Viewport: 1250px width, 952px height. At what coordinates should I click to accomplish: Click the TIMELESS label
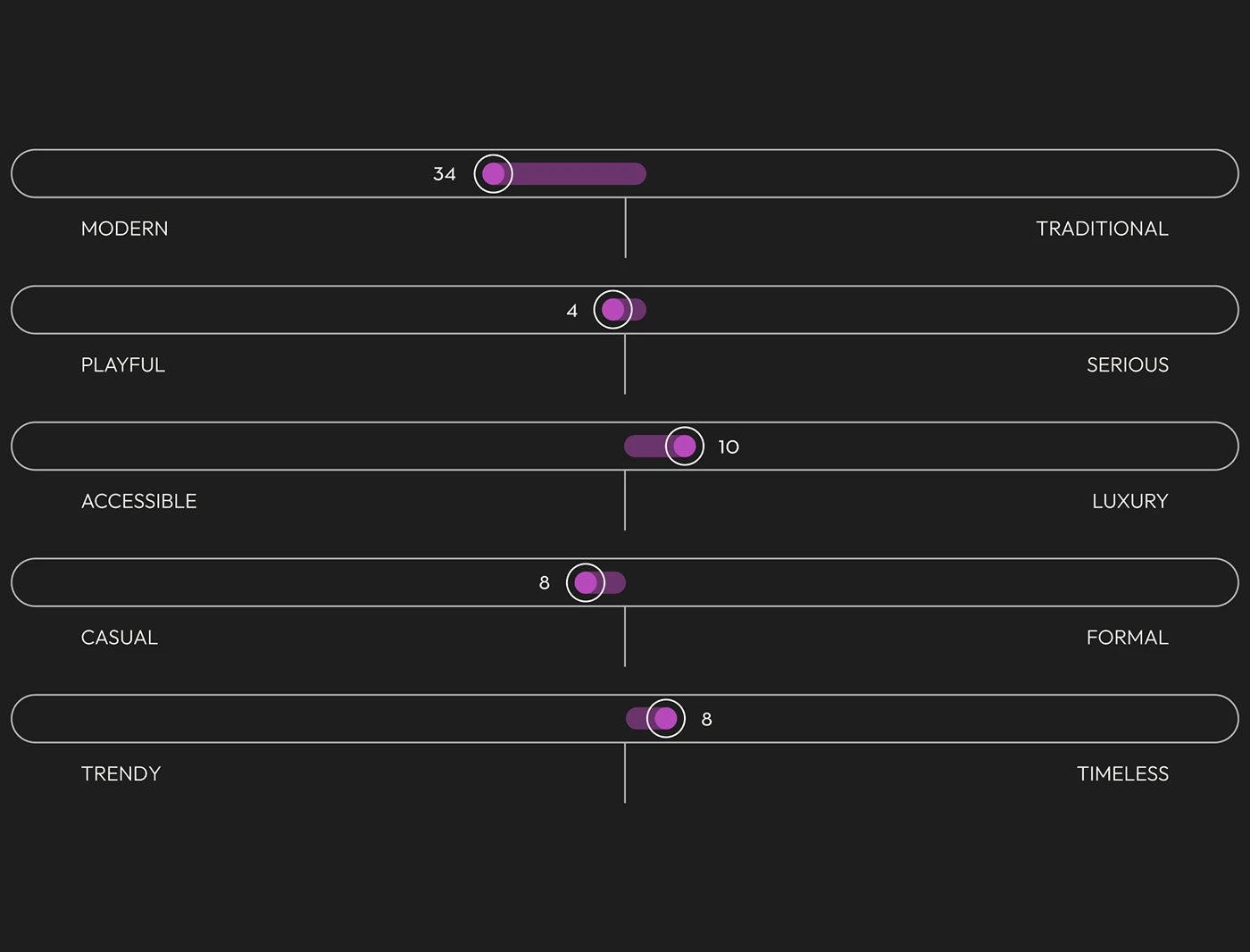[1122, 773]
